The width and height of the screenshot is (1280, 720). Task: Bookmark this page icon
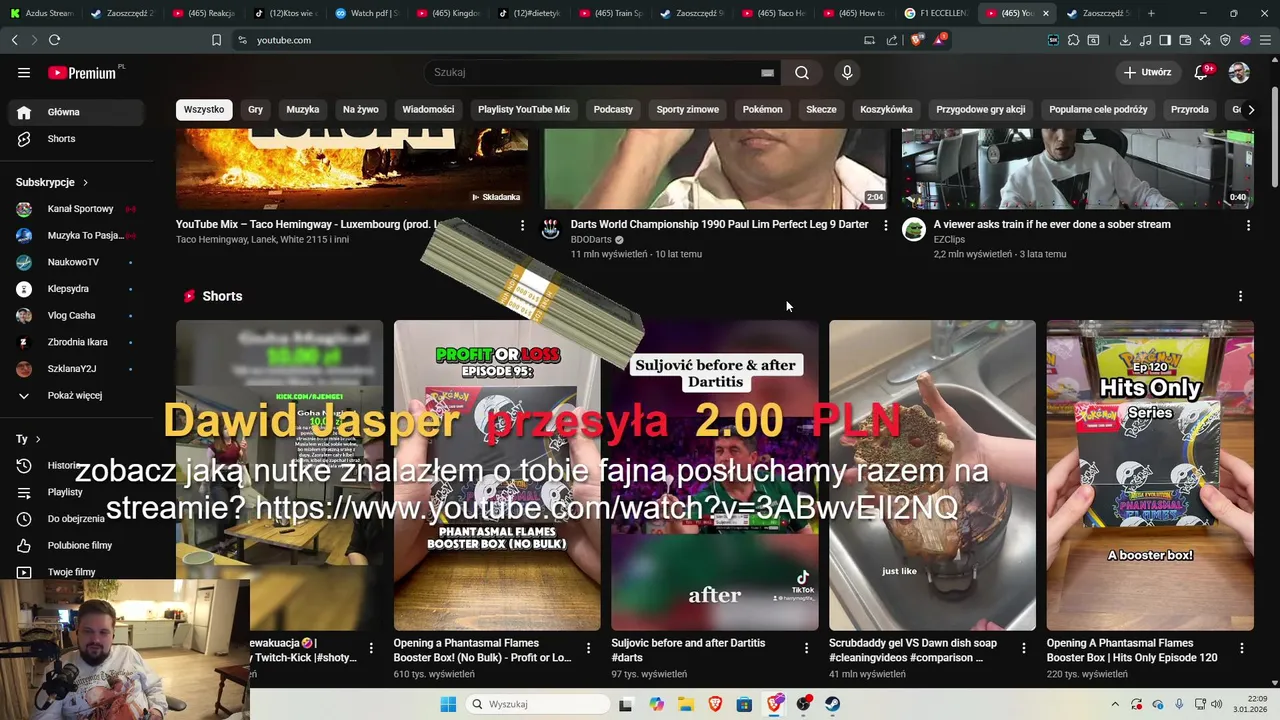pyautogui.click(x=216, y=40)
